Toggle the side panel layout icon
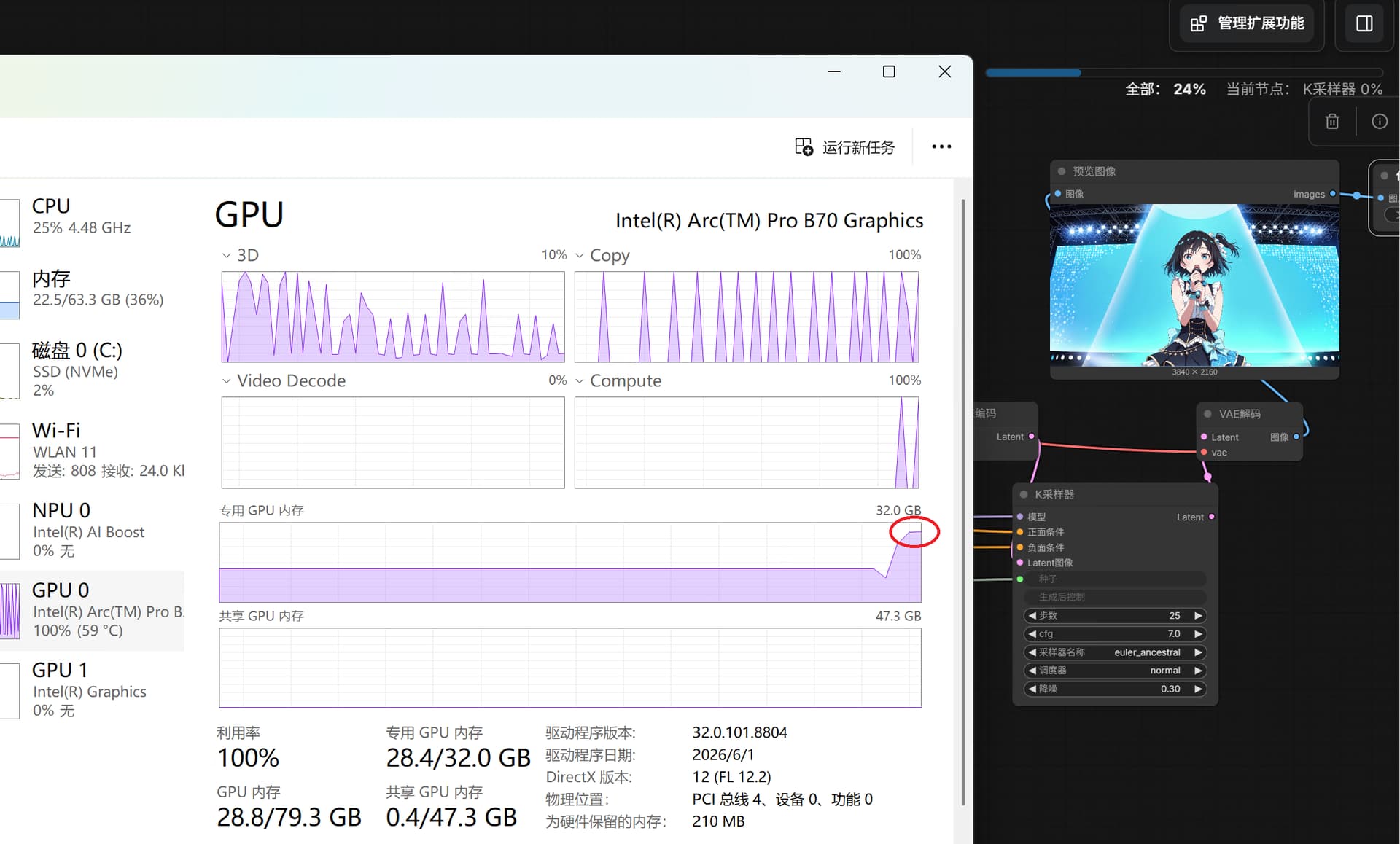This screenshot has height=844, width=1400. [1364, 23]
